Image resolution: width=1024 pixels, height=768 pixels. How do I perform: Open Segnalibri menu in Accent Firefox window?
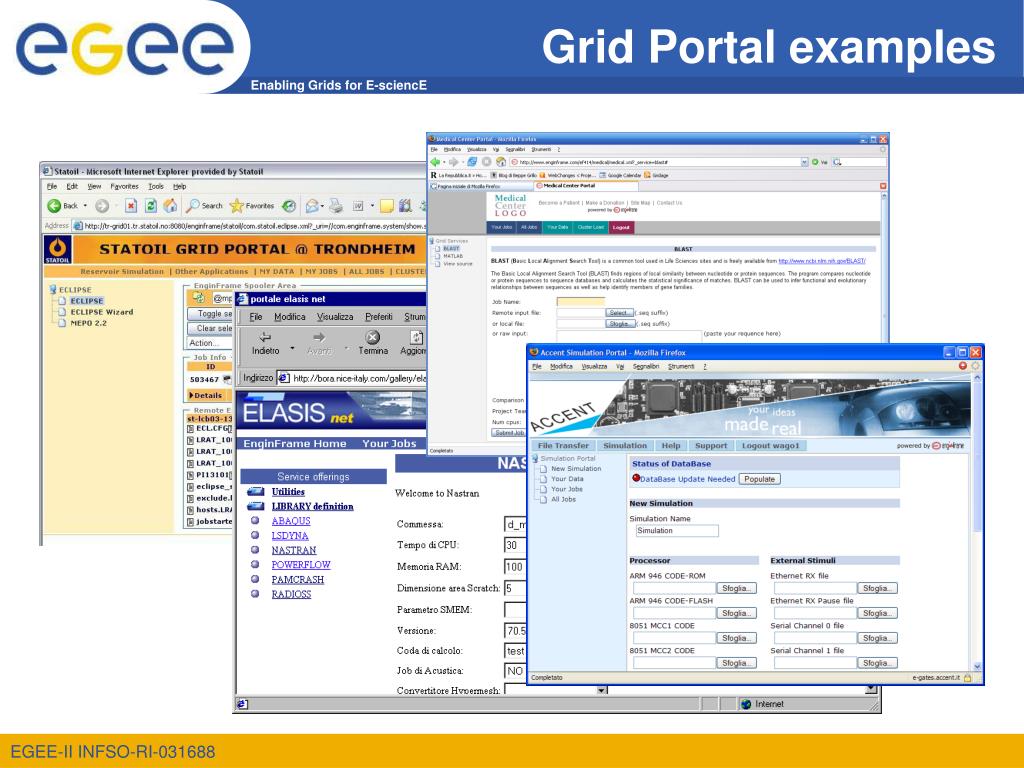point(646,366)
